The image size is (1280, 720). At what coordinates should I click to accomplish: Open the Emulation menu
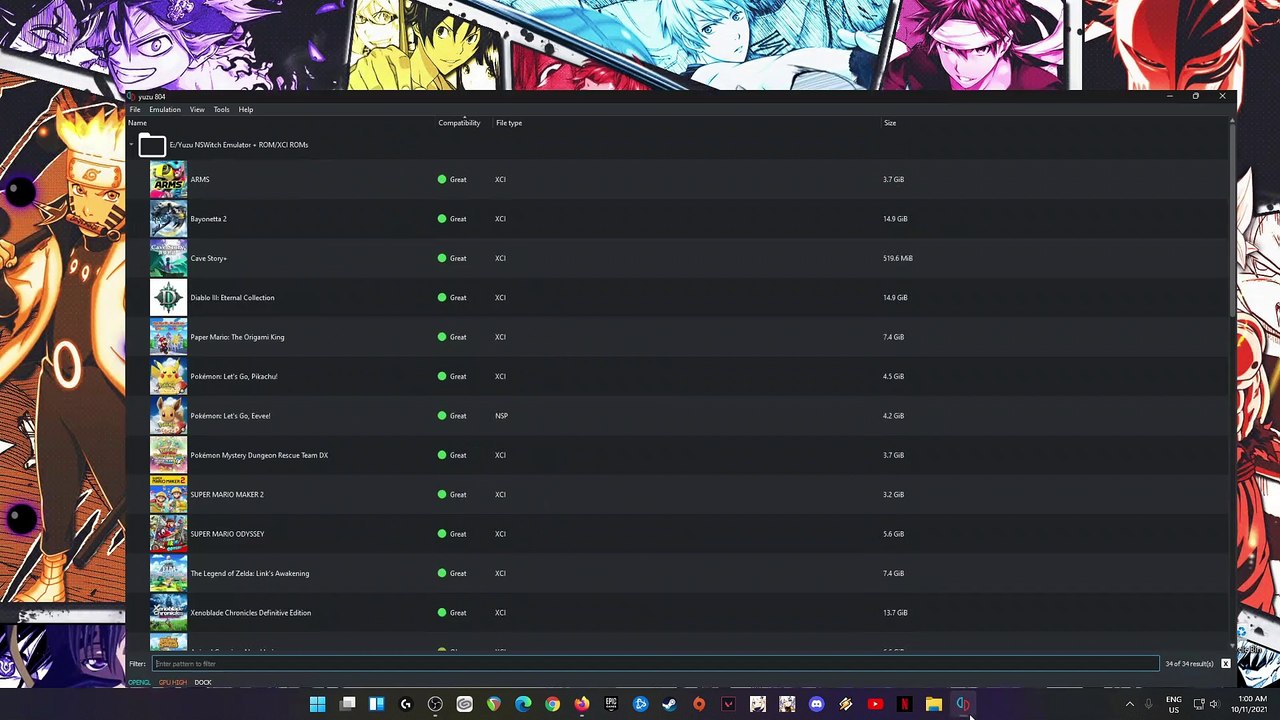(165, 110)
